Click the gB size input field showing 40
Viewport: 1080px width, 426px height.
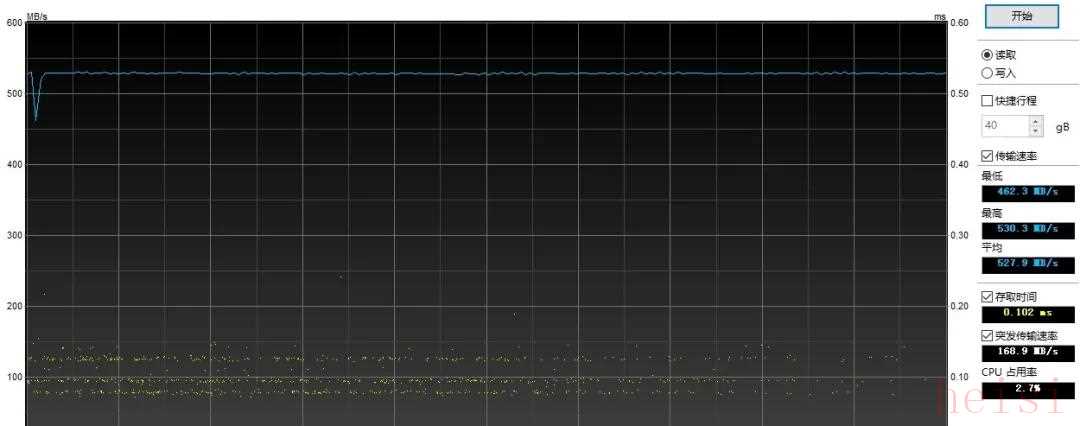coord(1003,126)
